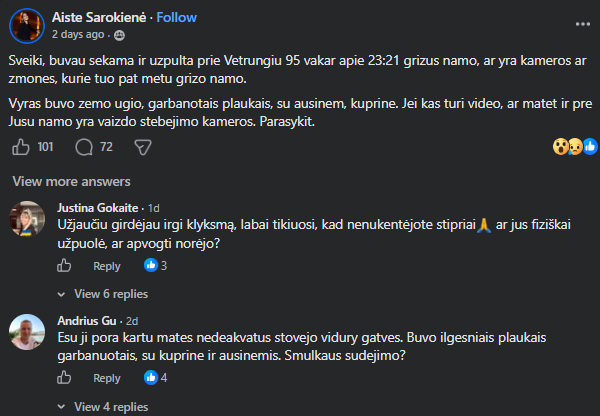The height and width of the screenshot is (416, 600).
Task: Share the post using the send icon
Action: point(143,147)
